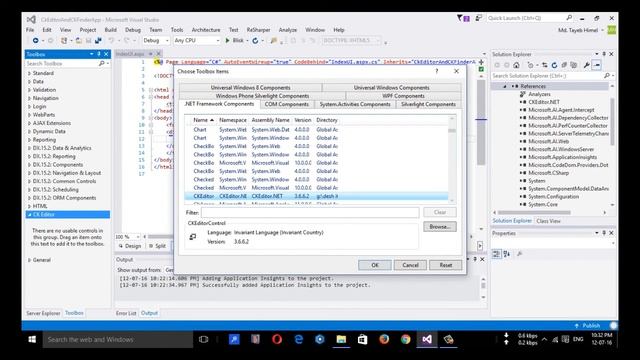Select the CKEditor row in components list
The width and height of the screenshot is (640, 360).
tap(316, 196)
